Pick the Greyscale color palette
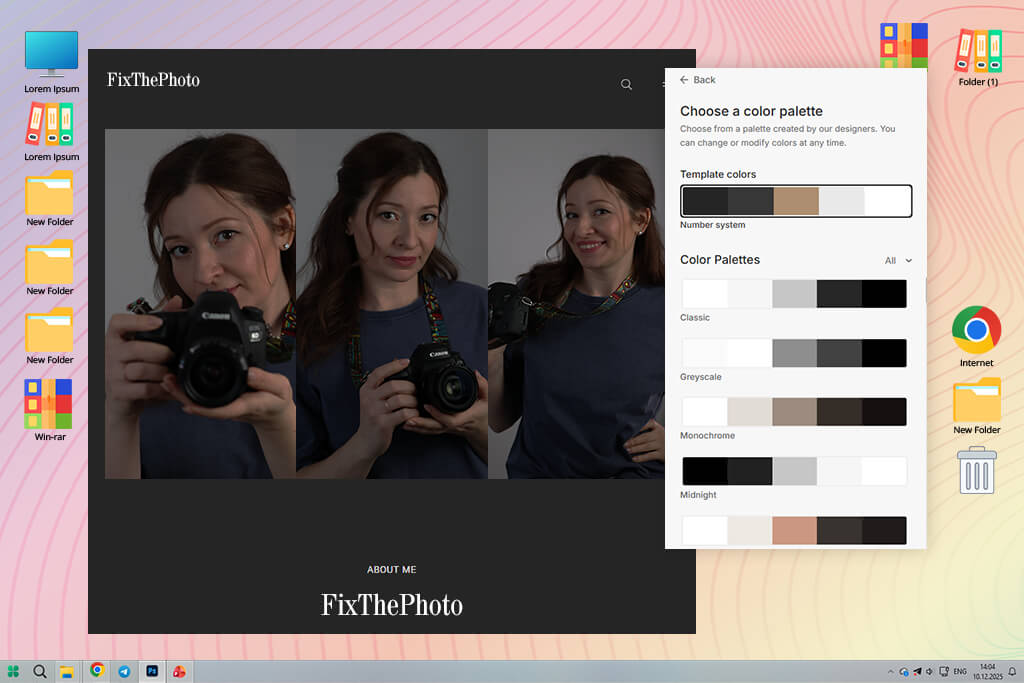 click(x=794, y=353)
